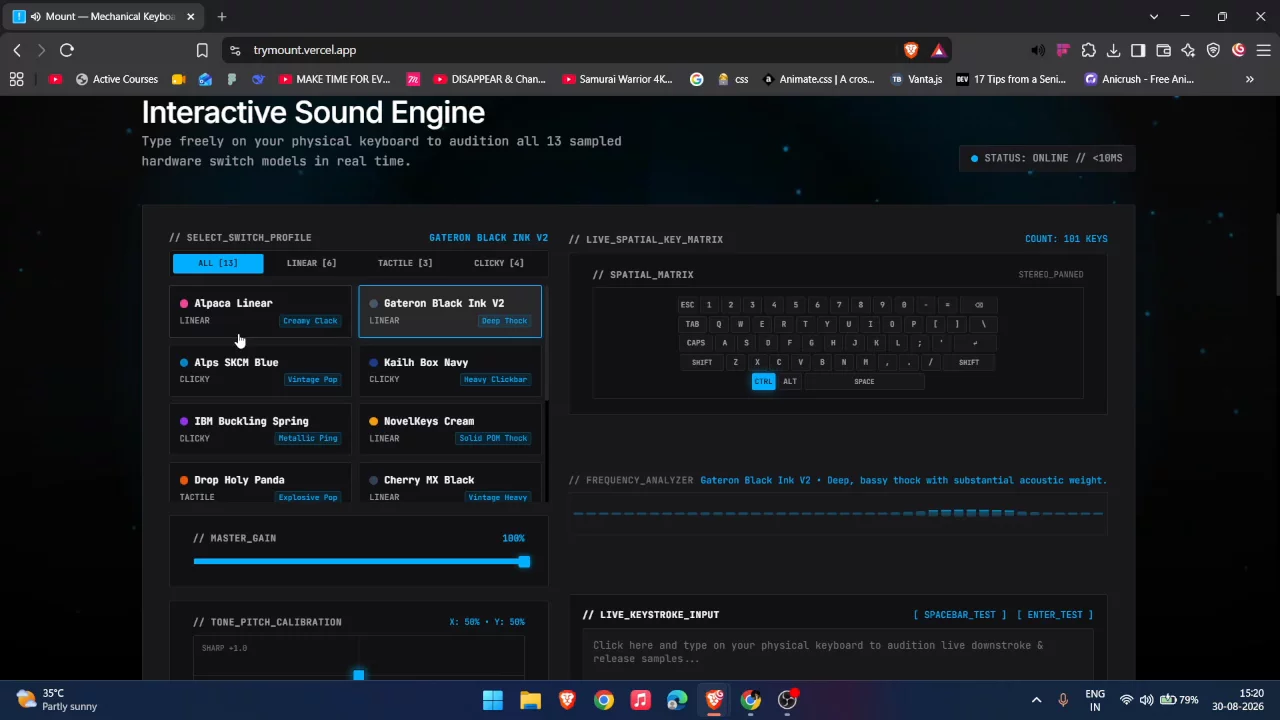Open Brave Wallet icon

(1163, 50)
